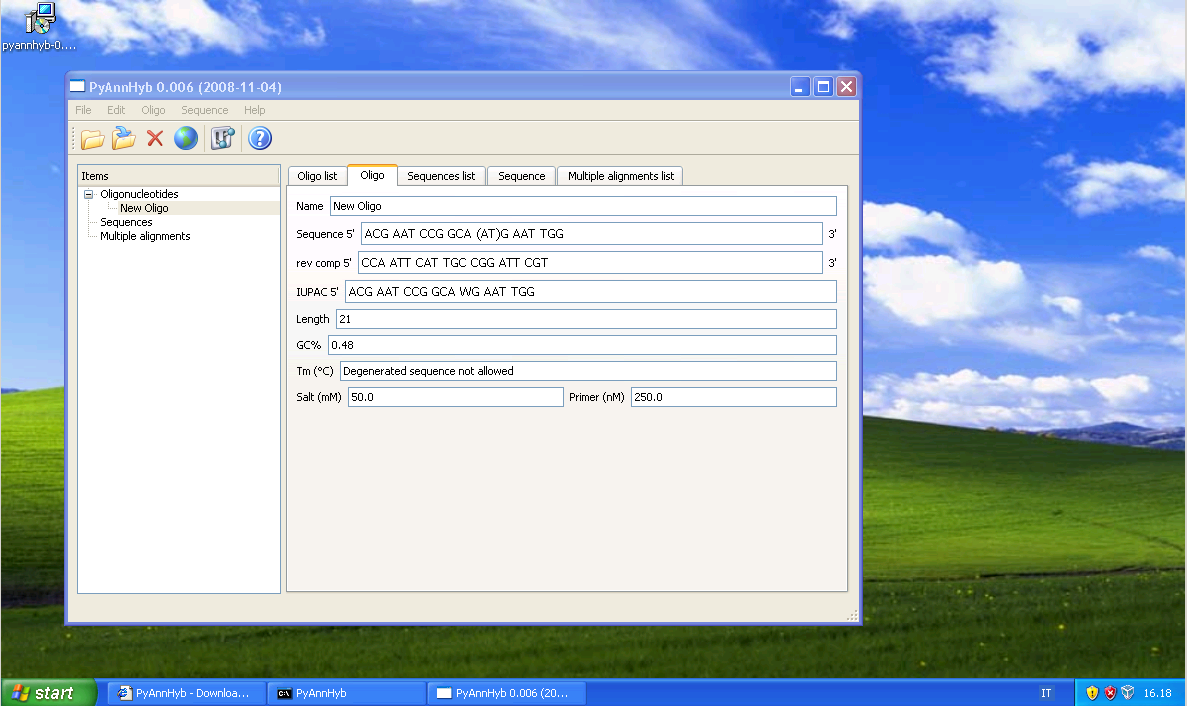Click the open folder toolbar icon
Image resolution: width=1187 pixels, height=706 pixels.
92,139
